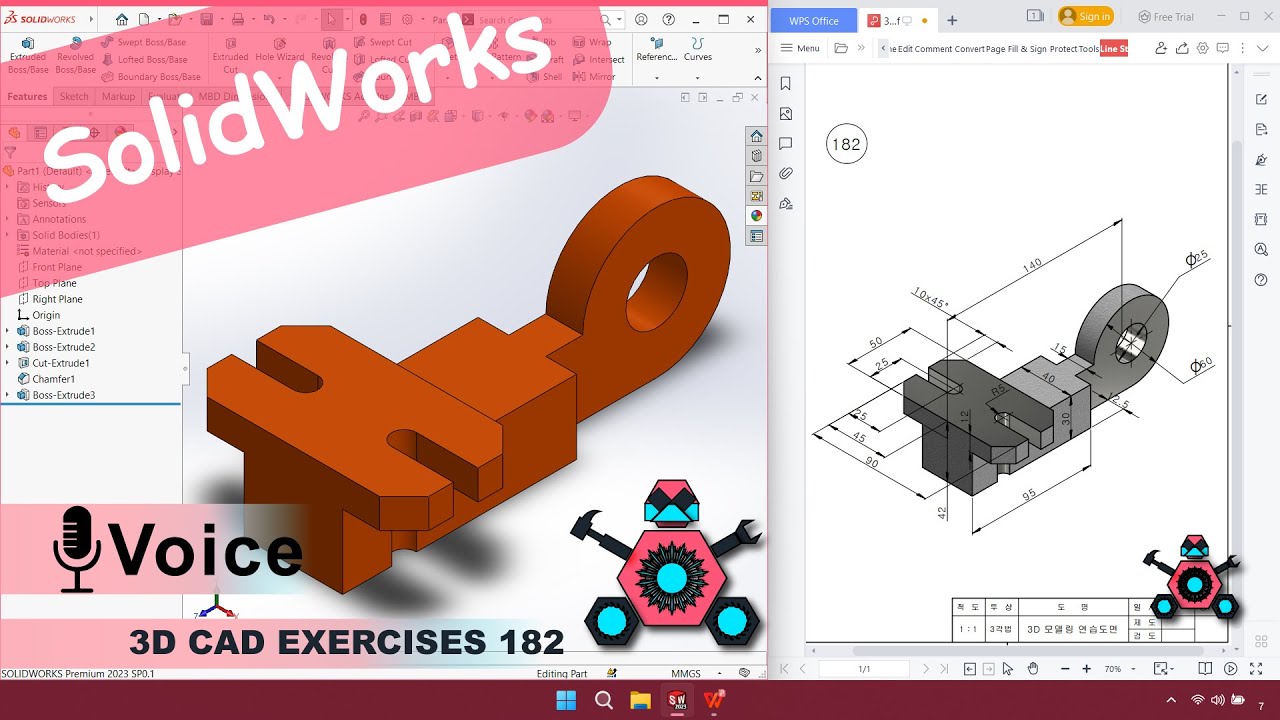The height and width of the screenshot is (720, 1280).
Task: Open File Explorer task pane folder tab
Action: (x=757, y=176)
